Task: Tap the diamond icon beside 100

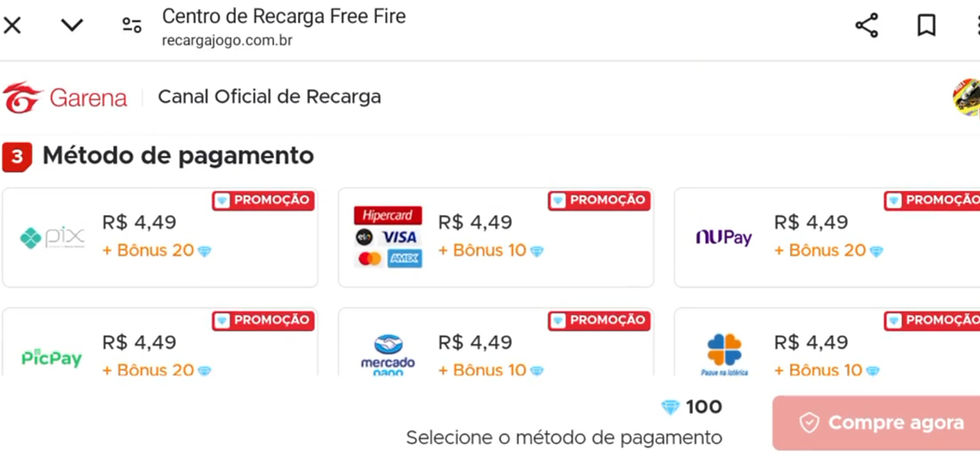Action: click(x=670, y=408)
